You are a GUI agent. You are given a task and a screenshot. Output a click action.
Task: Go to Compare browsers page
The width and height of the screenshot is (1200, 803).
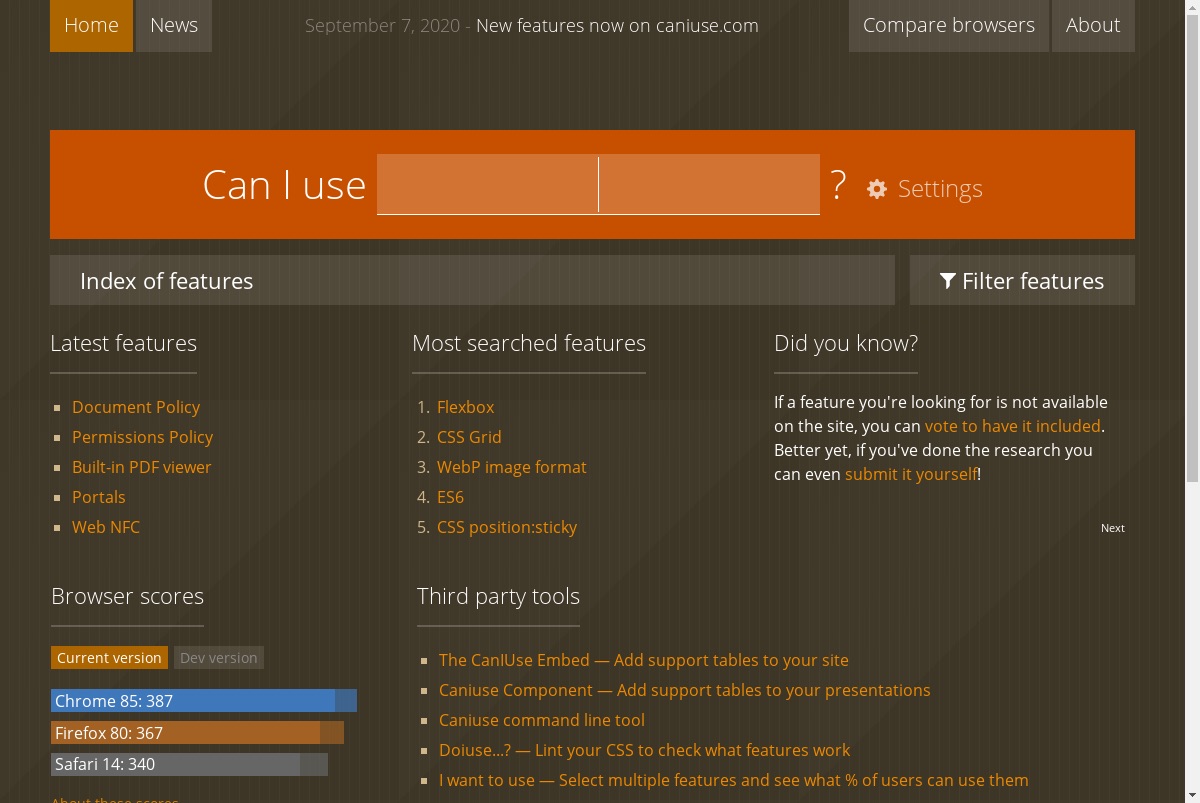pos(949,26)
